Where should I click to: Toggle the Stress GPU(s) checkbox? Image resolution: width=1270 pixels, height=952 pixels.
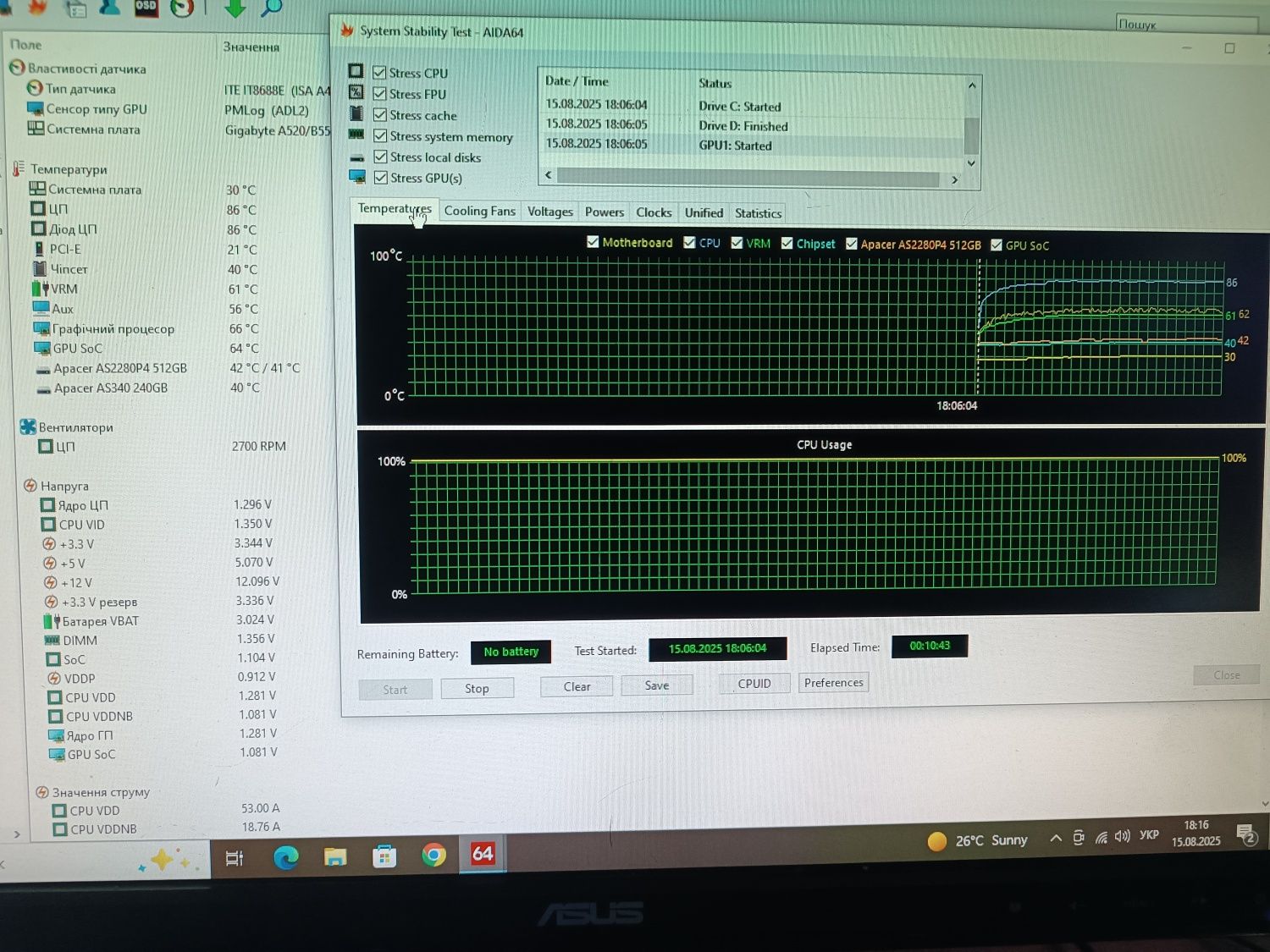point(381,178)
